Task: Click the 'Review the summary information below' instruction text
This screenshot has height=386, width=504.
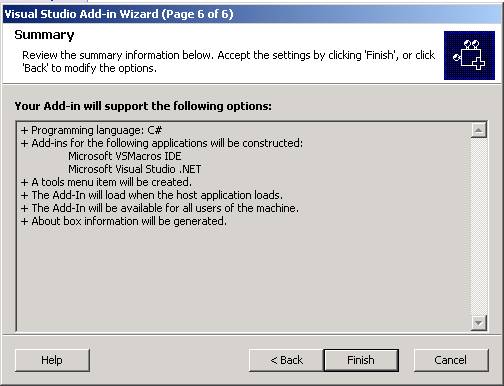Action: [228, 61]
